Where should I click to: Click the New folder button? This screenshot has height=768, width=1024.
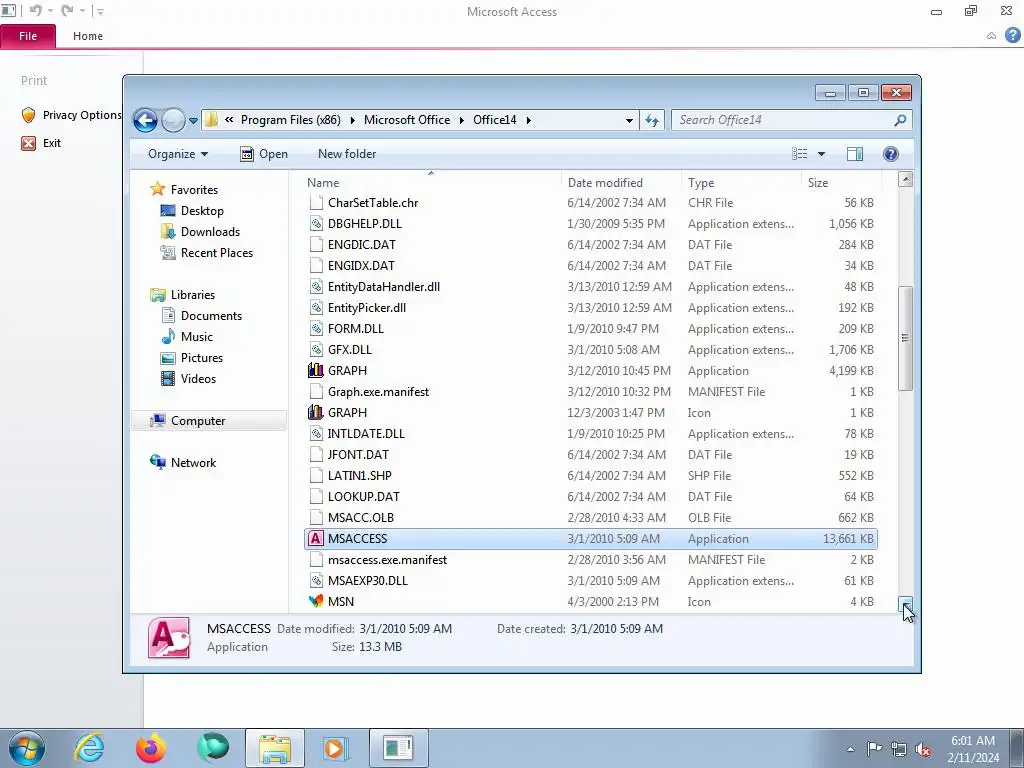click(347, 154)
